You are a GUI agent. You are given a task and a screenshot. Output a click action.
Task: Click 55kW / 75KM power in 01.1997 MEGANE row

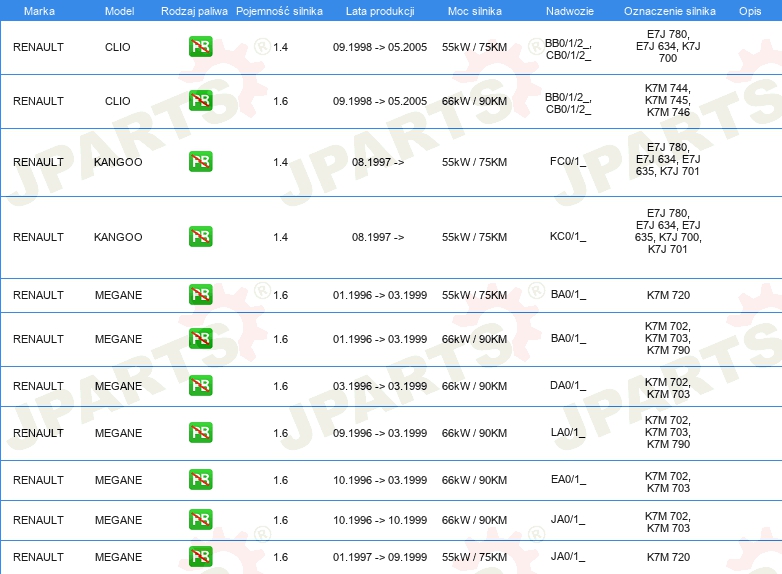click(474, 557)
